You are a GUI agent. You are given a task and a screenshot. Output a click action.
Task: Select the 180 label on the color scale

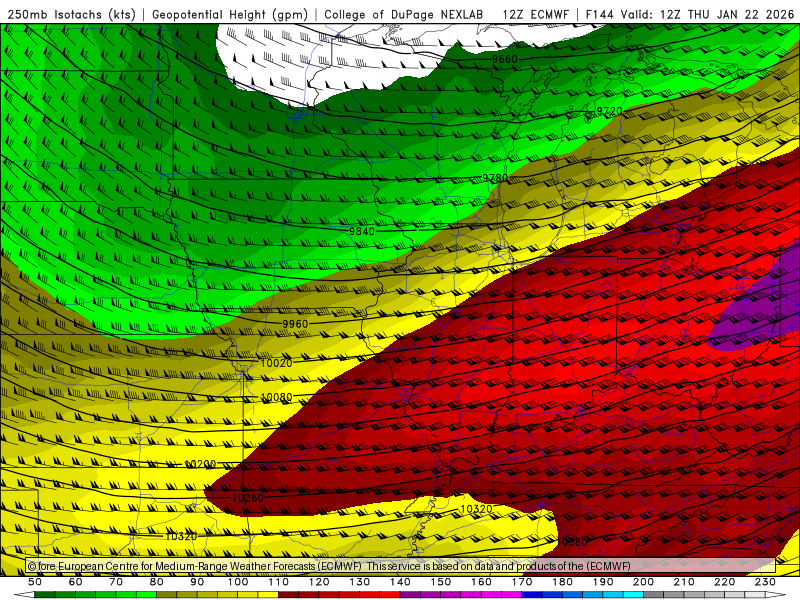click(562, 582)
